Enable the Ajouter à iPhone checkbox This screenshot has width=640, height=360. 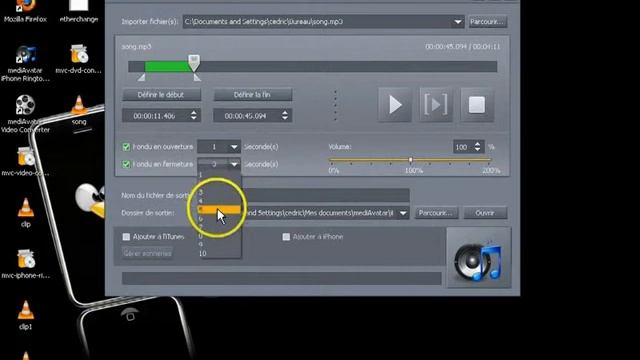[286, 237]
